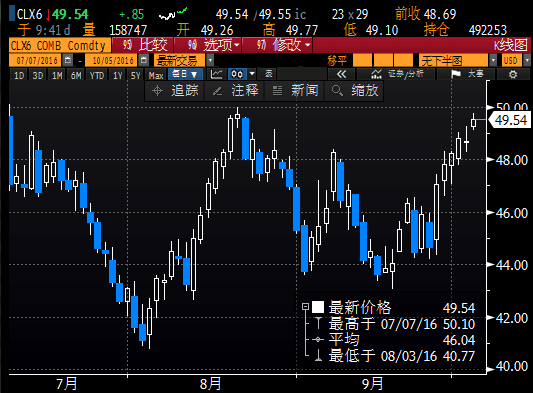Click the 注释 annotate button label
This screenshot has height=393, width=533.
pos(245,91)
